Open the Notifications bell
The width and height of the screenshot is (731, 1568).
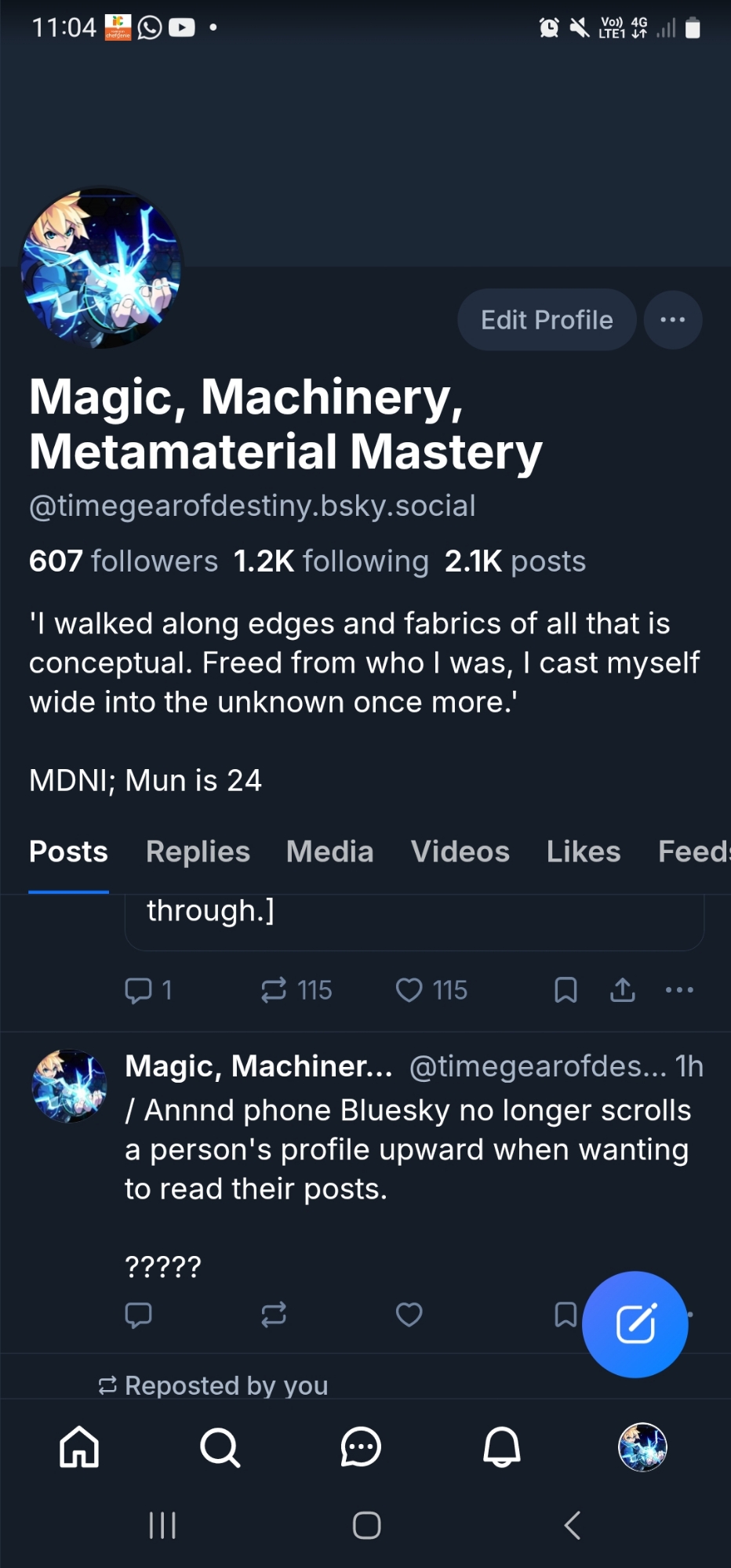(x=501, y=1446)
